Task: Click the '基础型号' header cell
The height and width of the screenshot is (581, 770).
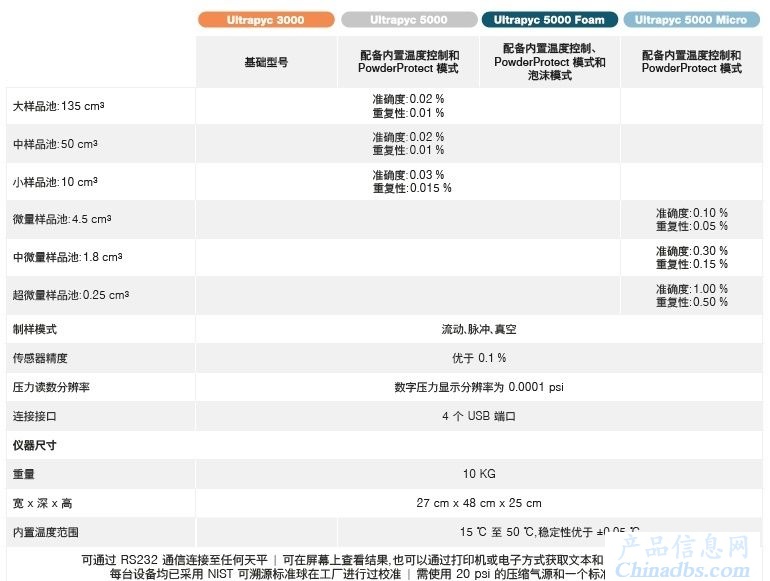Action: 266,62
